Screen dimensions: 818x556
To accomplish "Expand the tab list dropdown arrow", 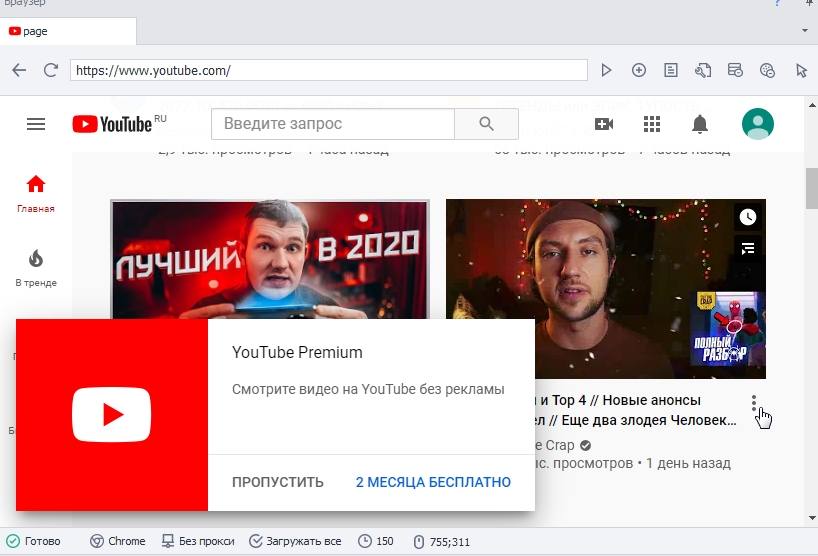I will click(x=804, y=31).
